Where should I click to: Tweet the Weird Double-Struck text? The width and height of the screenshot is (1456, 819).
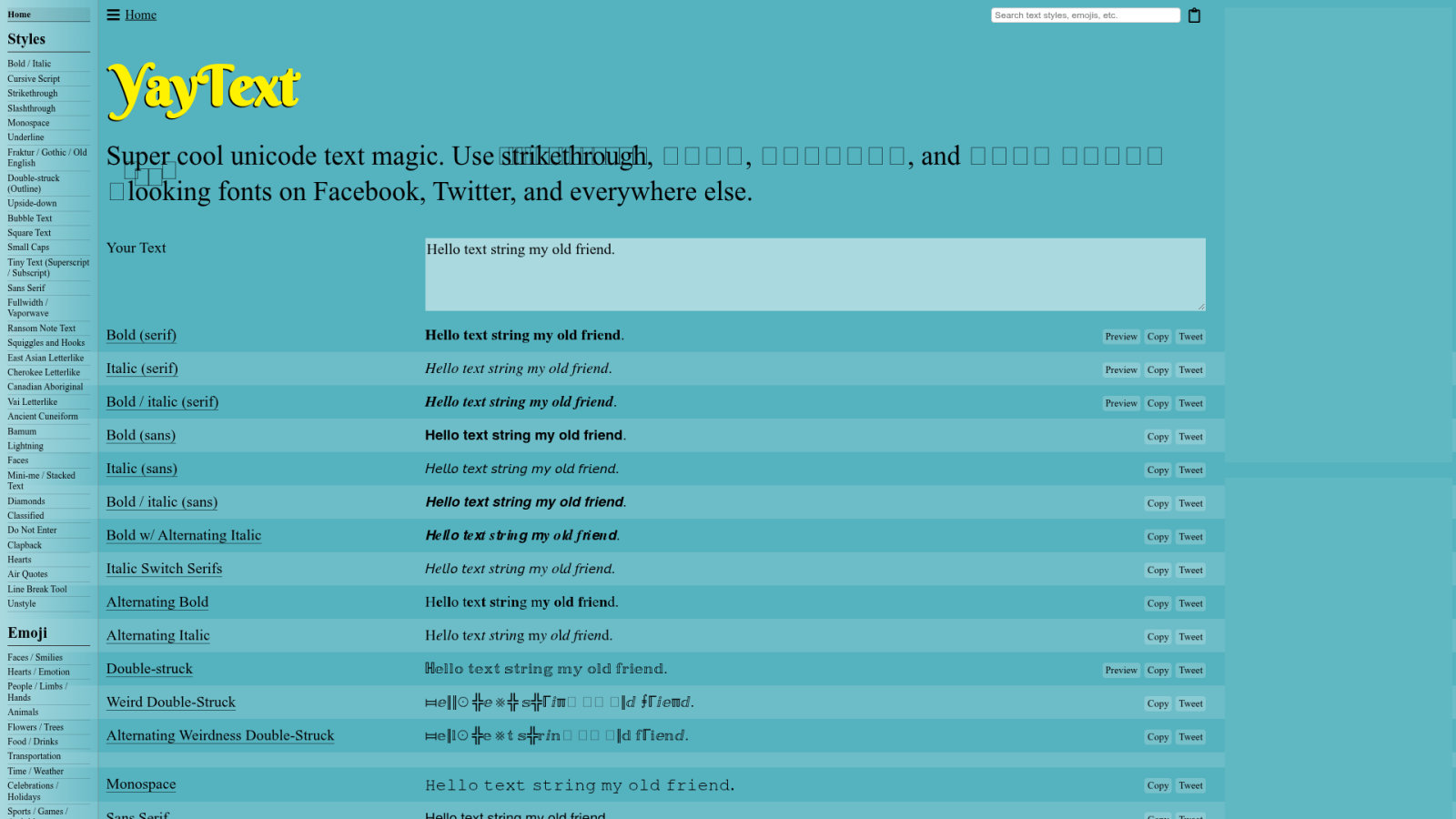tap(1190, 704)
